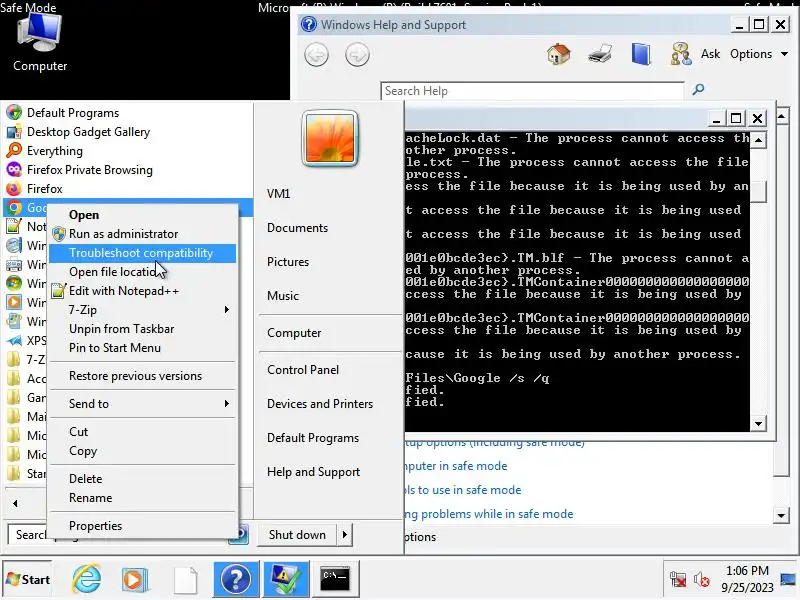Viewport: 800px width, 600px height.
Task: Open Control Panel
Action: point(303,370)
